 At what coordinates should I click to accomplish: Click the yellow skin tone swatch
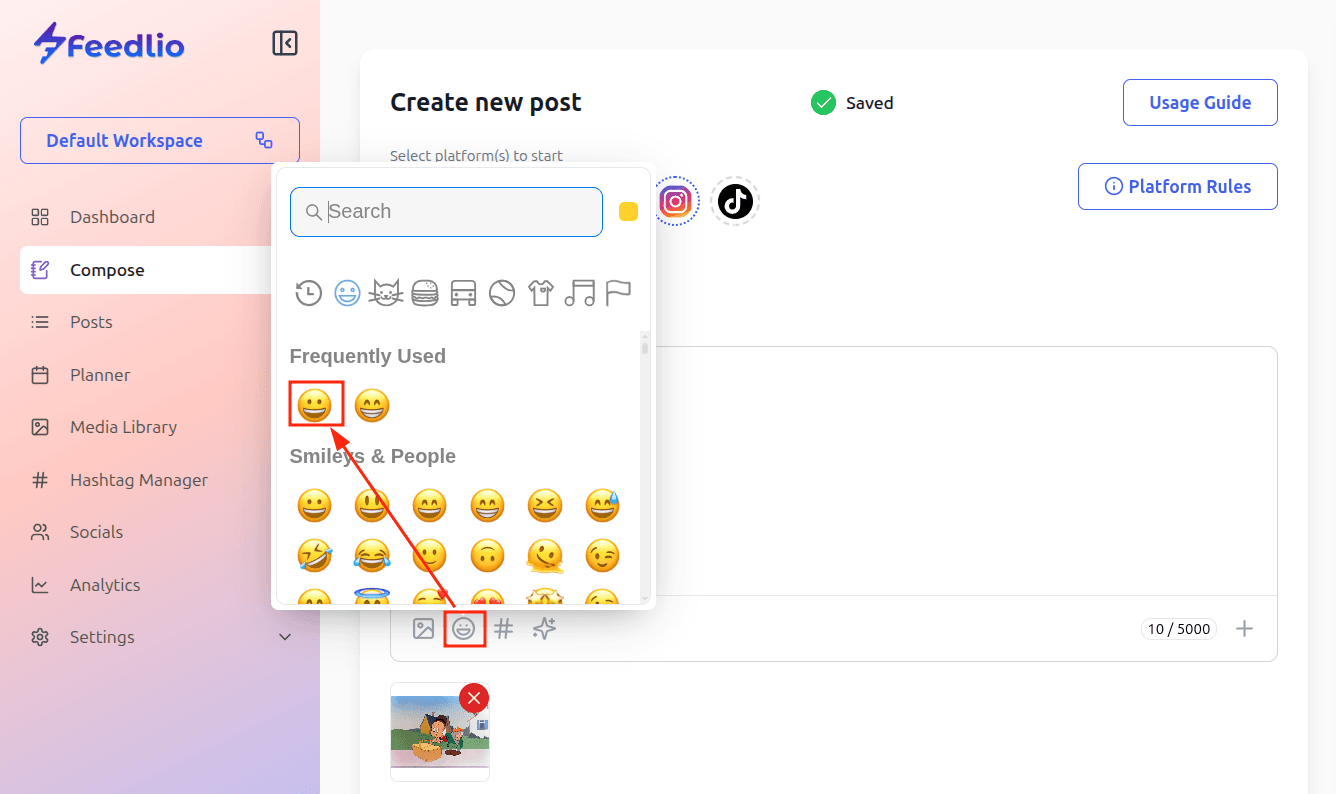coord(628,212)
